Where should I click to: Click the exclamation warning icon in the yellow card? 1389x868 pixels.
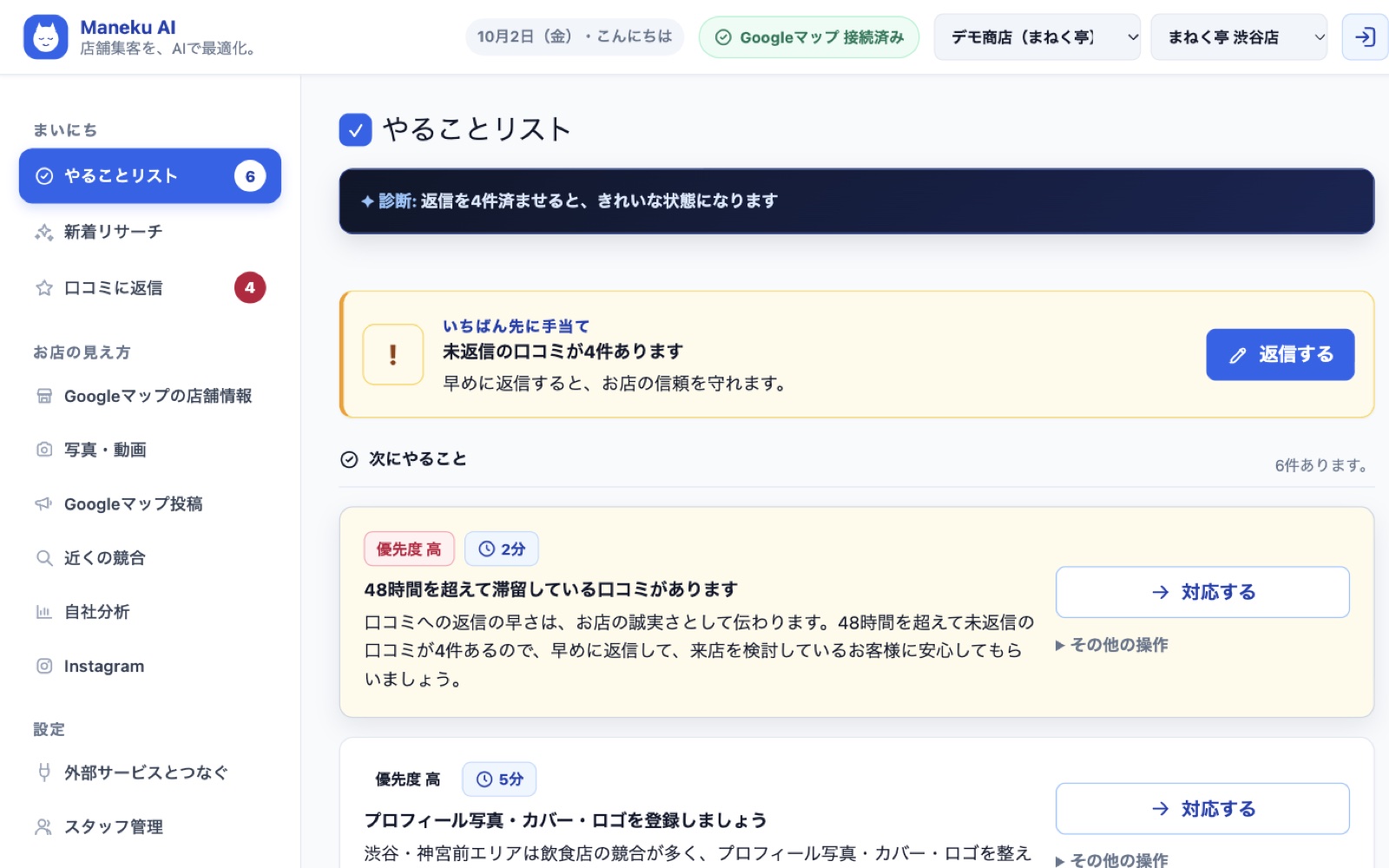pos(393,354)
